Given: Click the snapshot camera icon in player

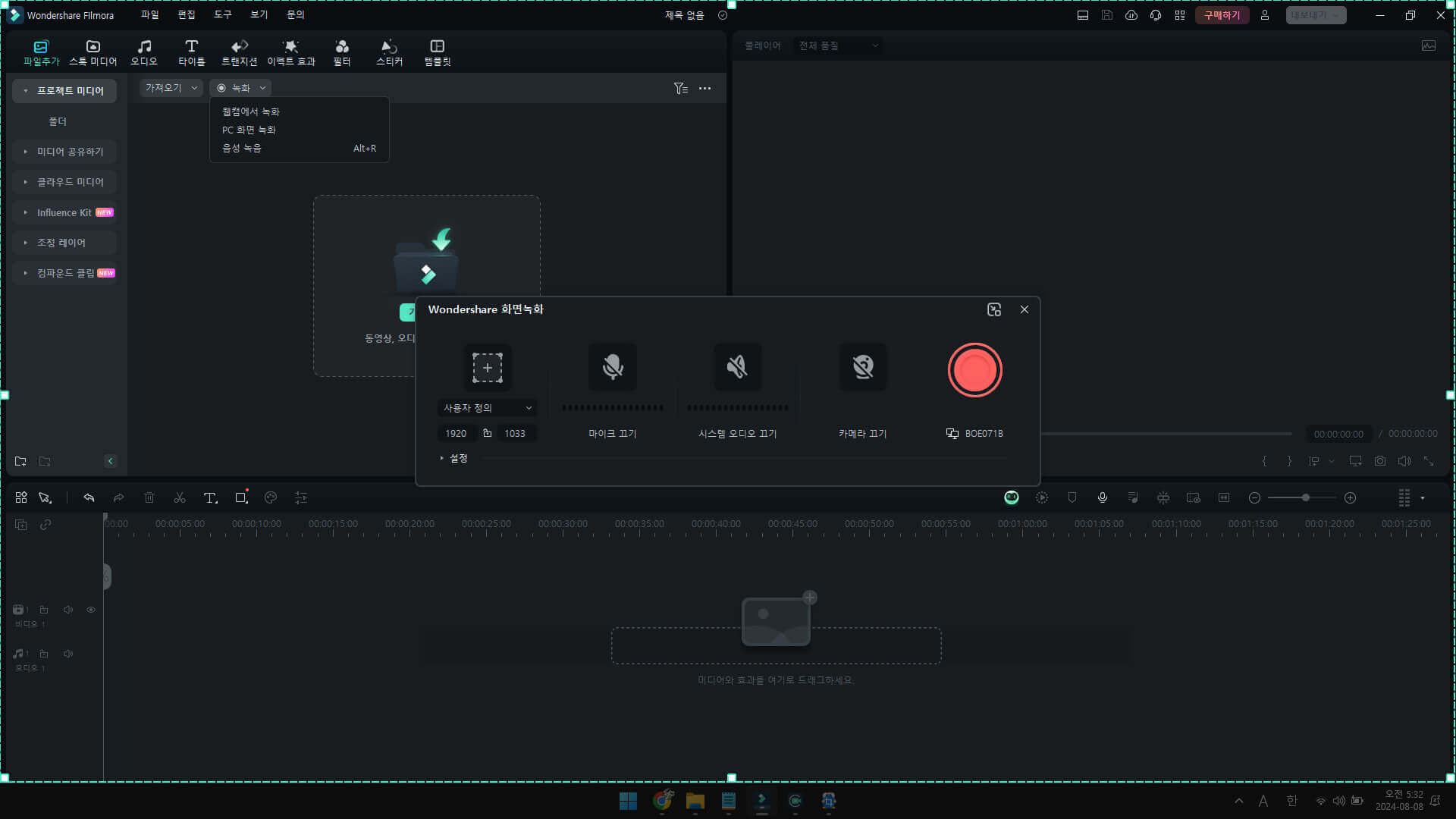Looking at the screenshot, I should [1379, 461].
